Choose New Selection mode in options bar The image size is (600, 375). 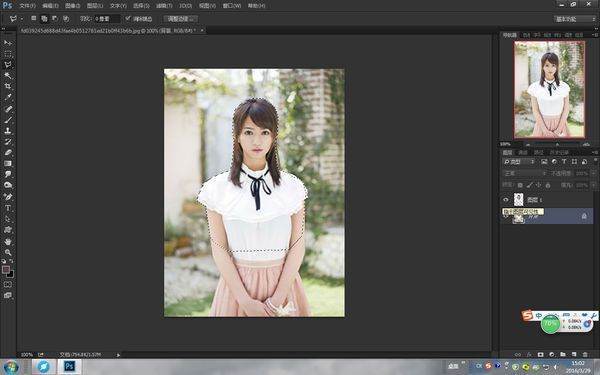[34, 18]
